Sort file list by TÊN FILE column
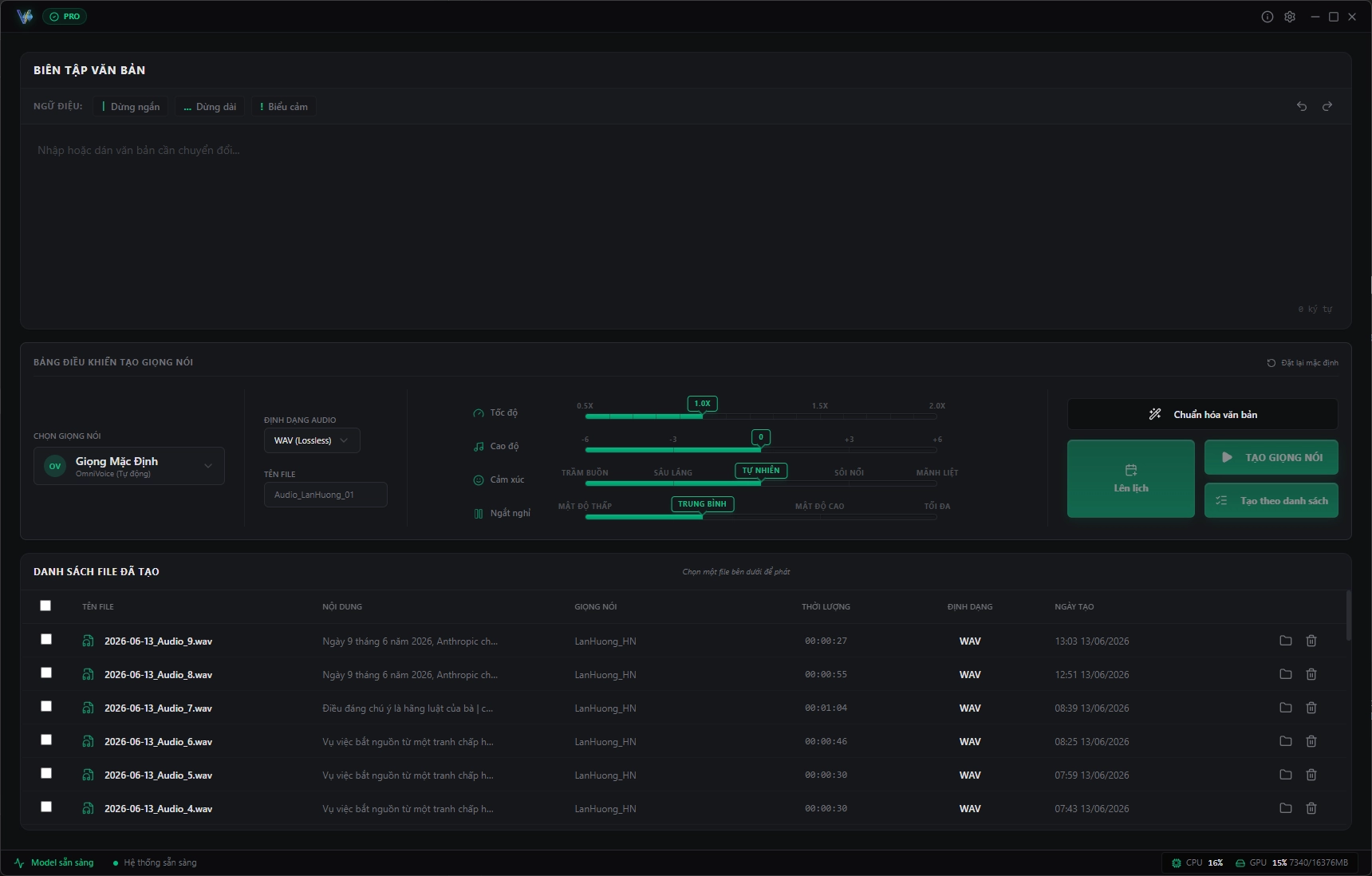The height and width of the screenshot is (876, 1372). (98, 607)
